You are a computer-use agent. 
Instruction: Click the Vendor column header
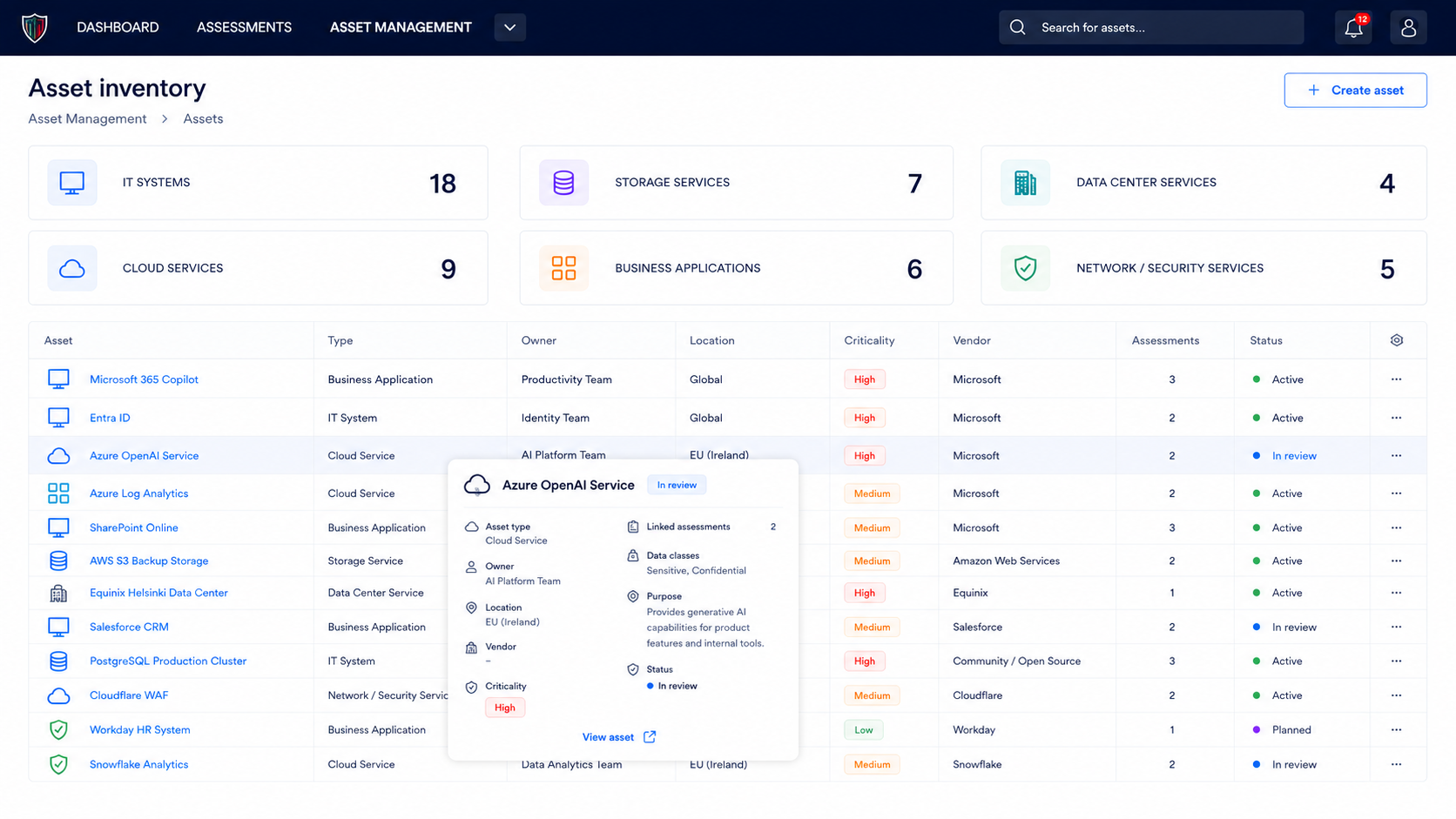point(972,340)
